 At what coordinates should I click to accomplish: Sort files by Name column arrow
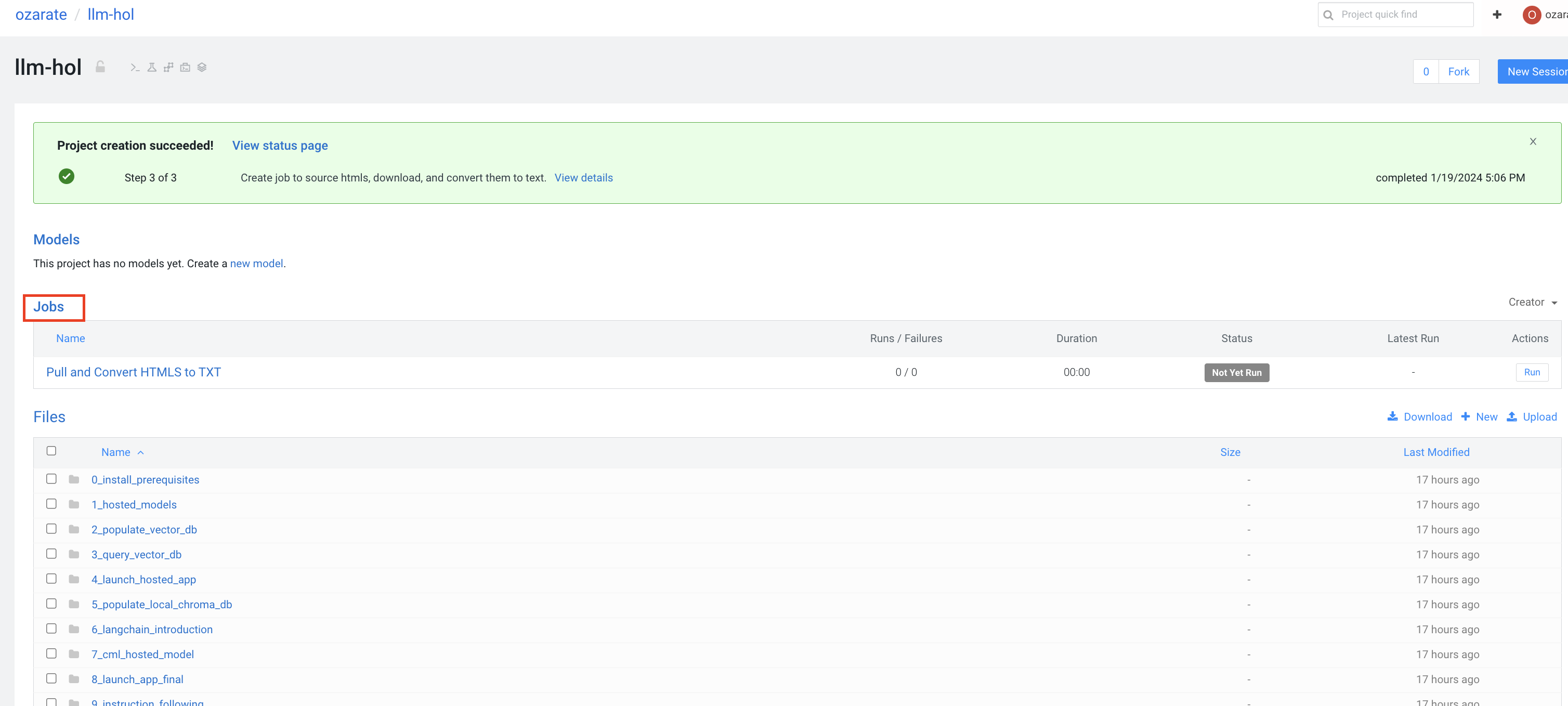click(140, 453)
